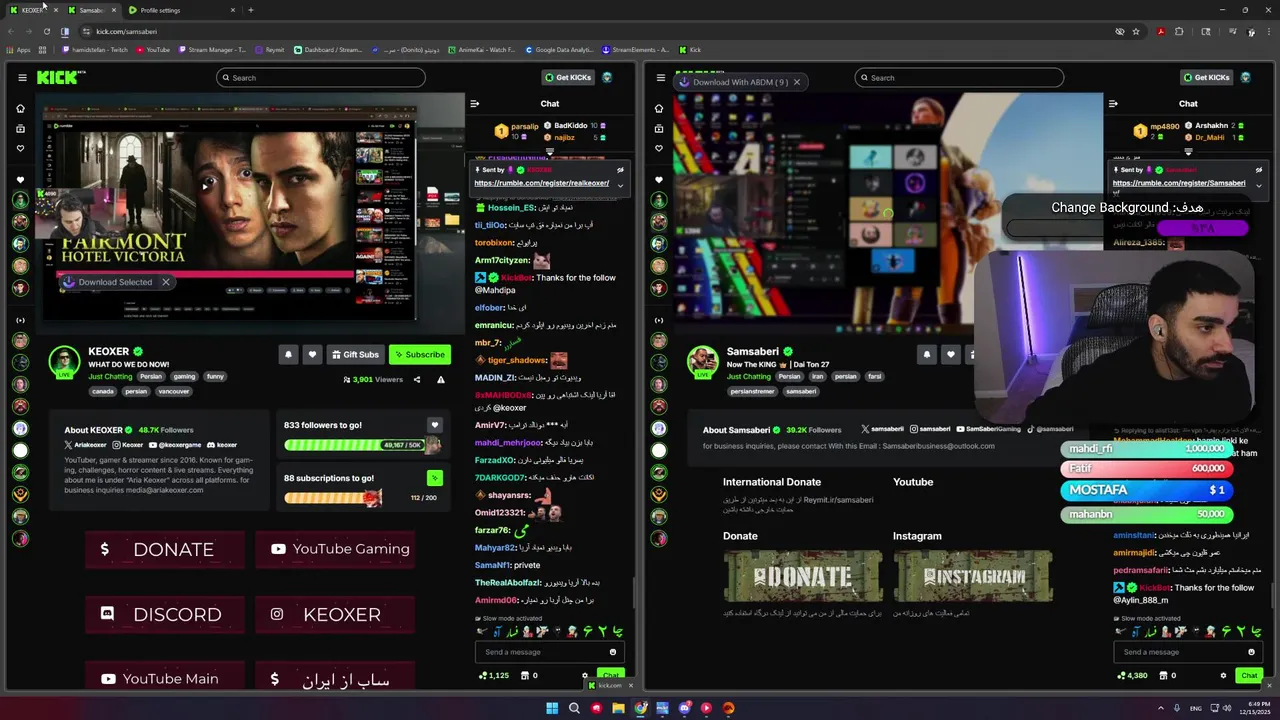The image size is (1280, 720).
Task: Expand the gift leaderboard in KEOXER chat
Action: [549, 152]
